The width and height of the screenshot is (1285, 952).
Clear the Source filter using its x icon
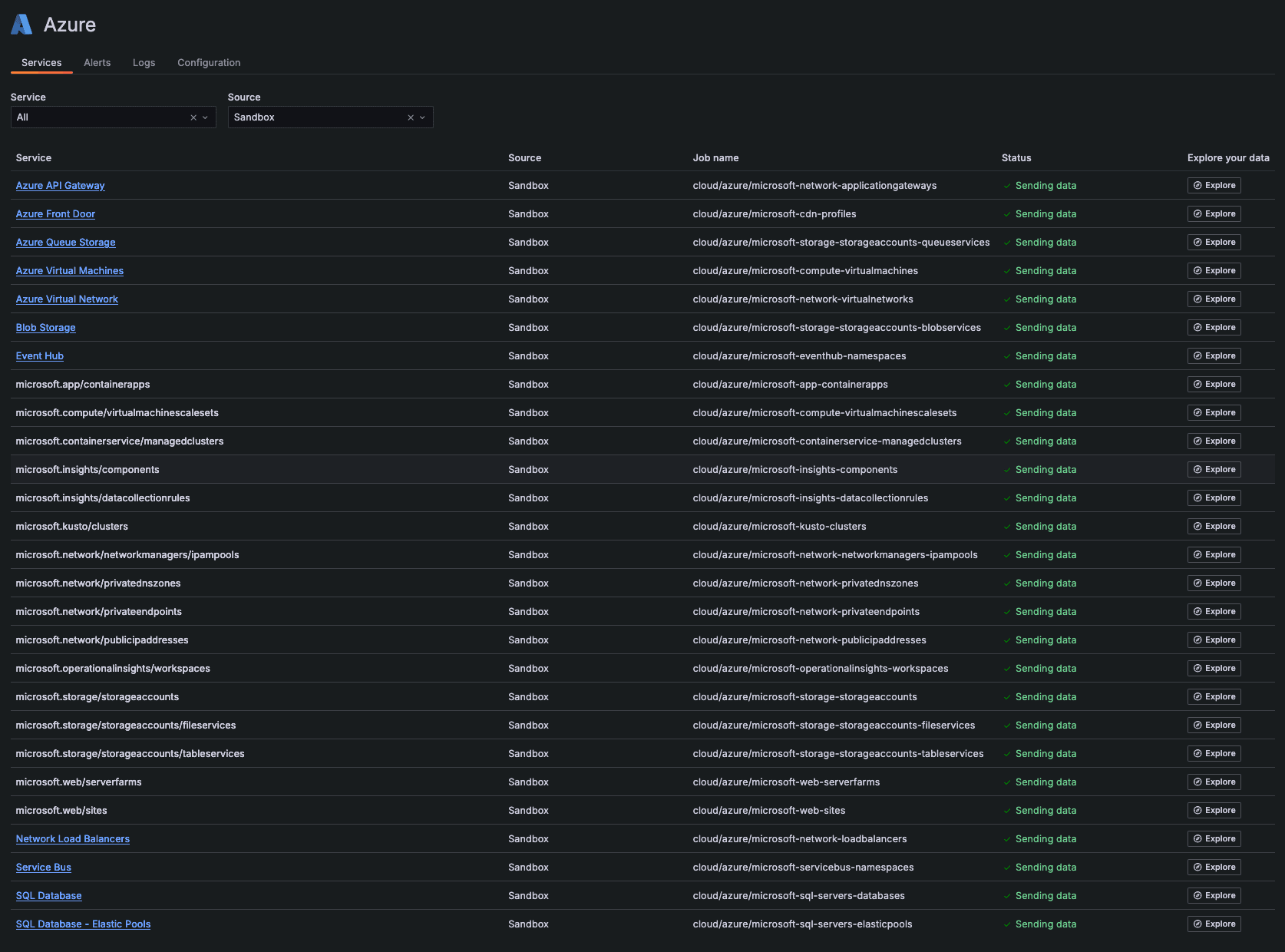pyautogui.click(x=410, y=117)
